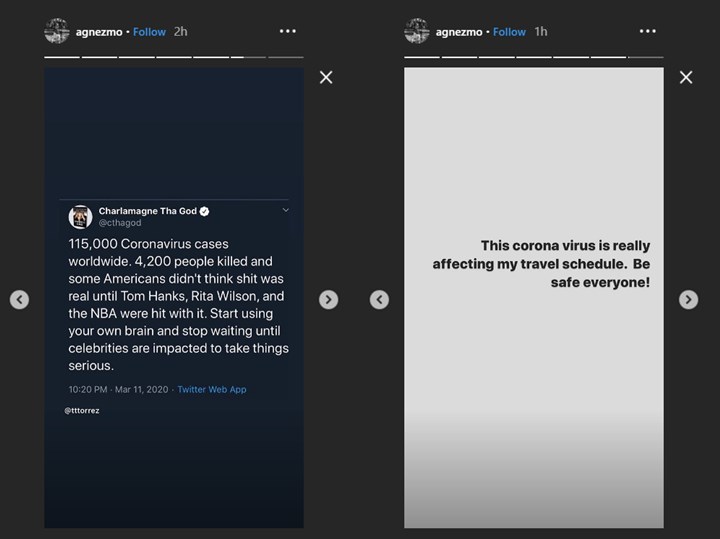
Task: Click agnezmo profile picture on the 2h story
Action: (57, 31)
